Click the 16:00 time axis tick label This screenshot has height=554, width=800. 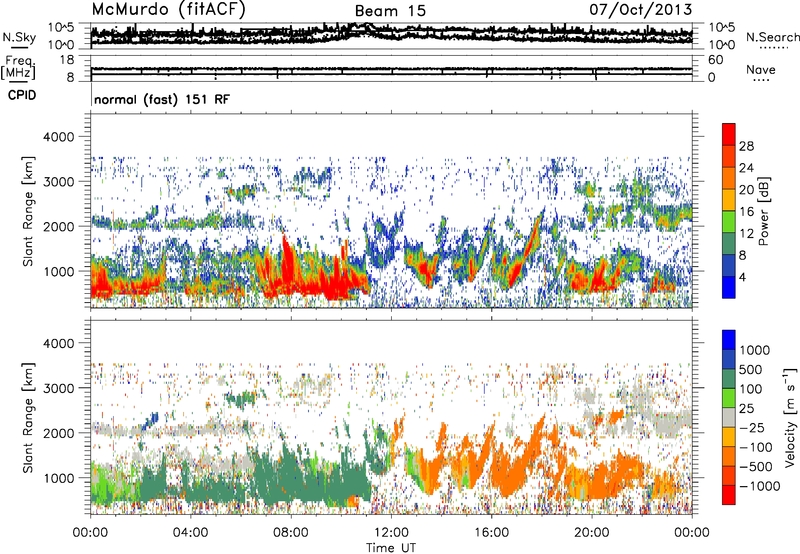(x=491, y=533)
